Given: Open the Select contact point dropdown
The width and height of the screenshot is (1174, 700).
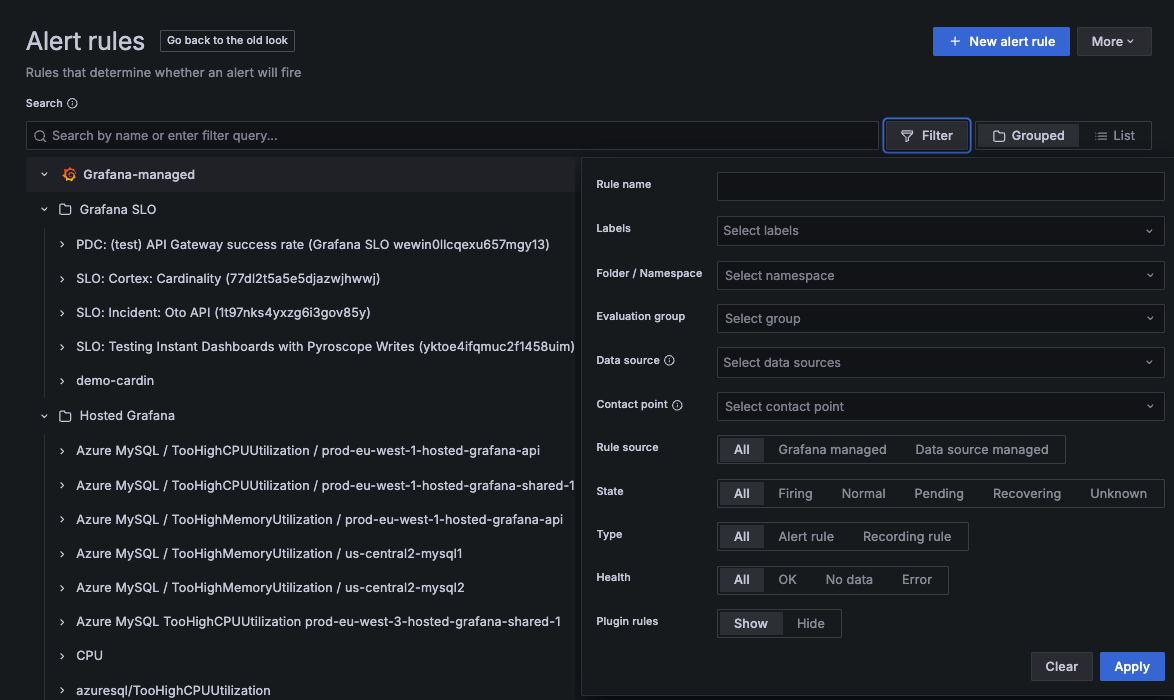Looking at the screenshot, I should coord(940,407).
